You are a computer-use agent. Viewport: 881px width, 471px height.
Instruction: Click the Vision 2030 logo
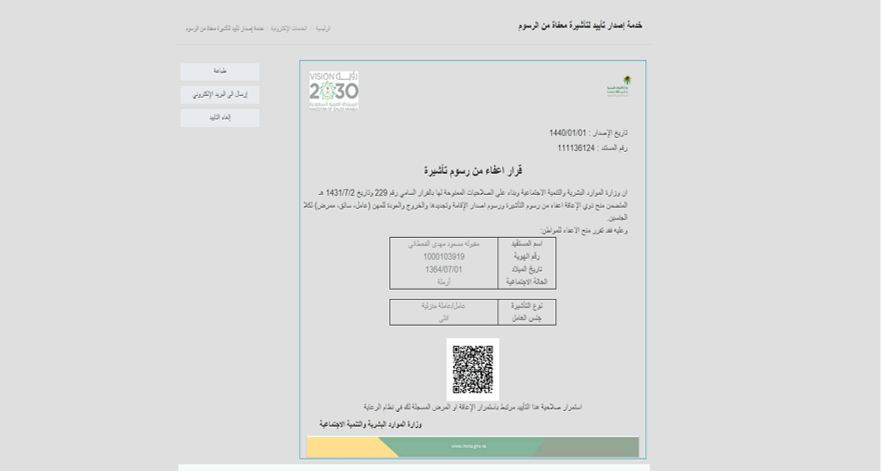click(334, 90)
